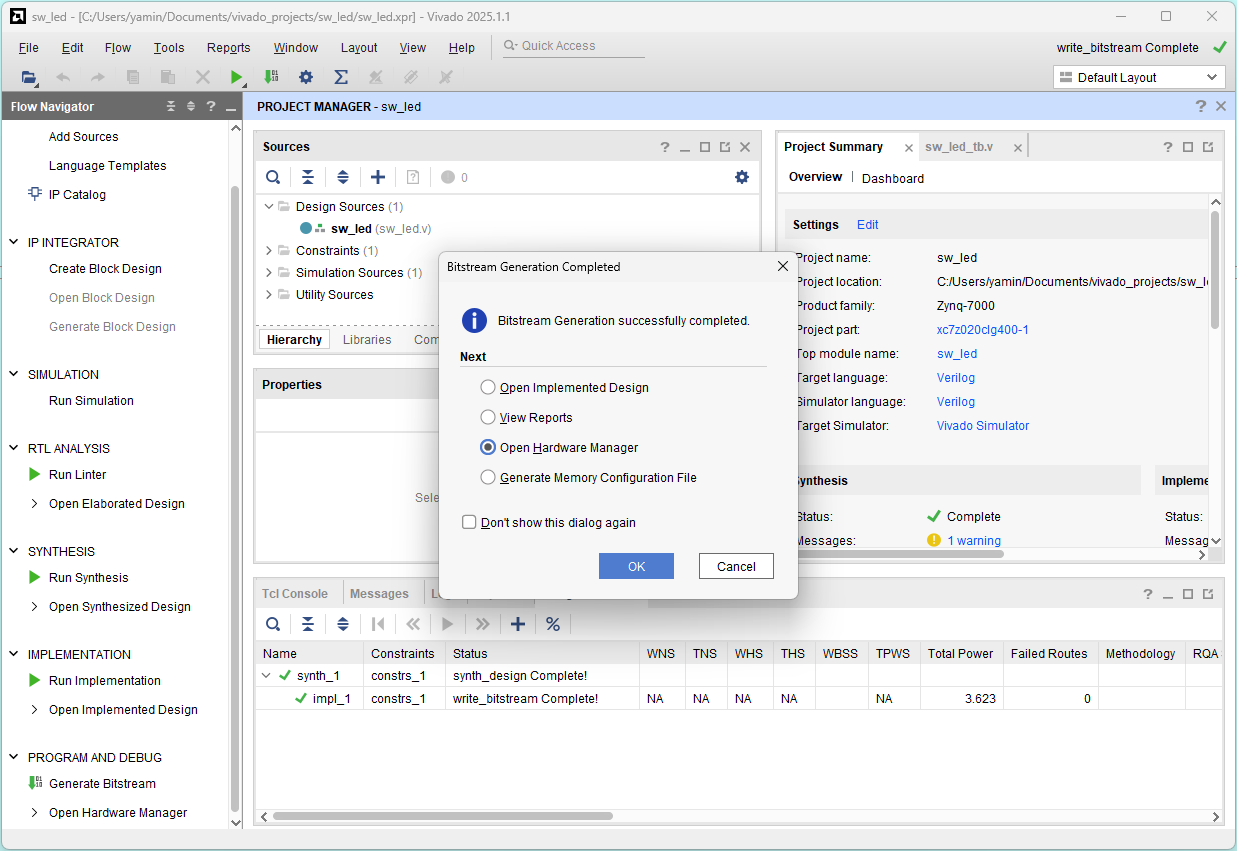Expand the Constraints folder in Sources
The width and height of the screenshot is (1237, 851).
pos(269,251)
